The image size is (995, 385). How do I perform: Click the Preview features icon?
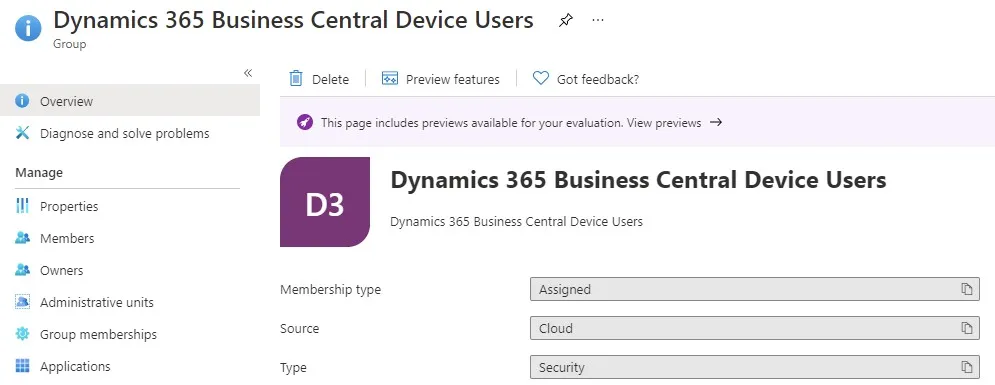click(x=390, y=79)
